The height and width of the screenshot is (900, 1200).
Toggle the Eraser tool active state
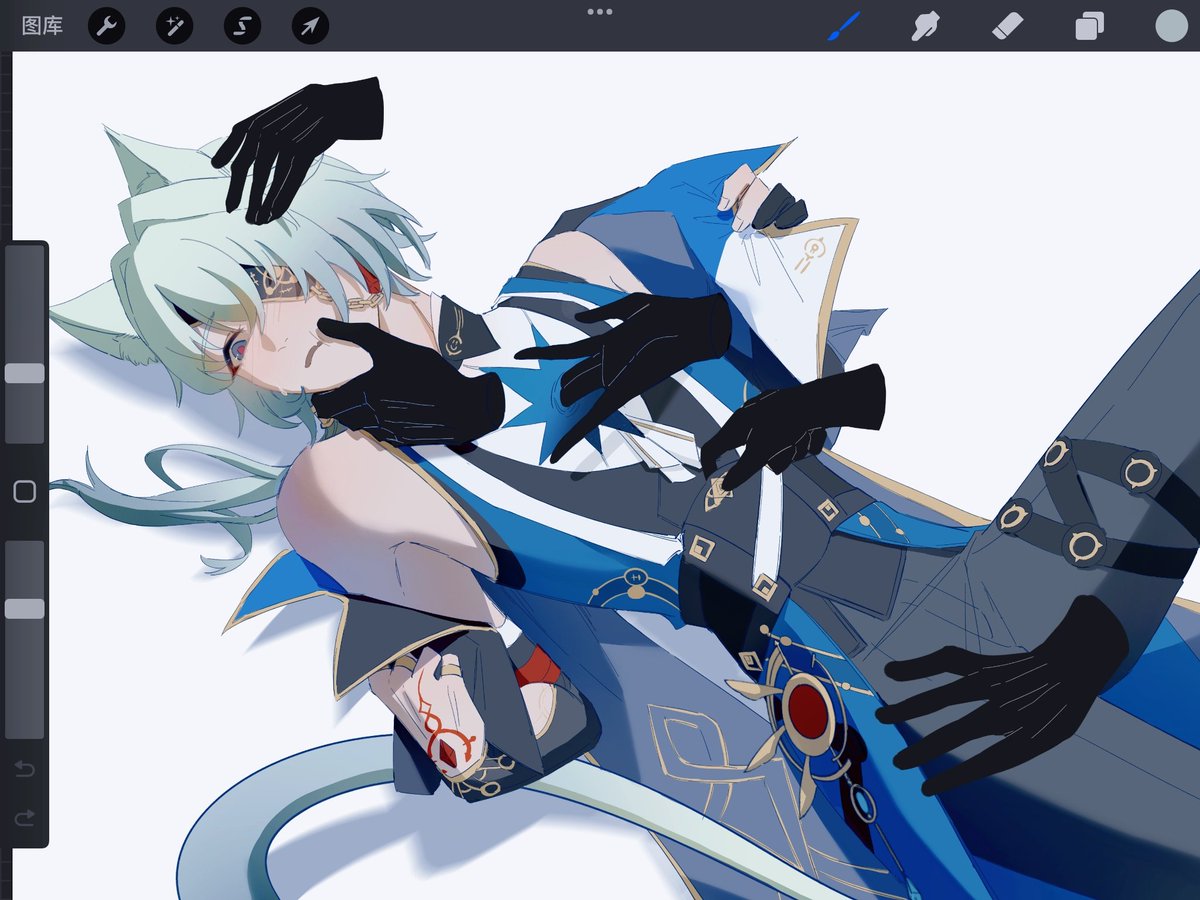point(1008,26)
